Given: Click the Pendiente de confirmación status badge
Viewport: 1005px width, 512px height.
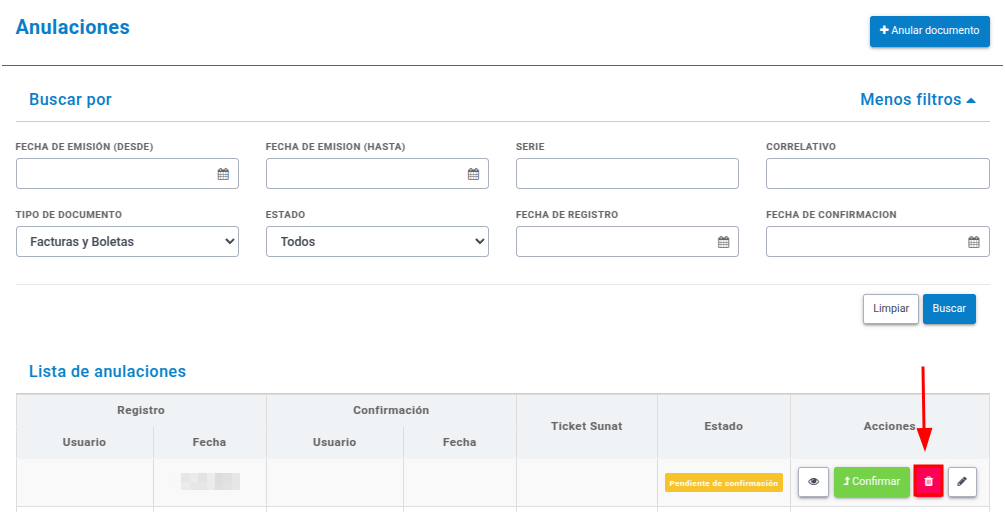Looking at the screenshot, I should [x=724, y=483].
